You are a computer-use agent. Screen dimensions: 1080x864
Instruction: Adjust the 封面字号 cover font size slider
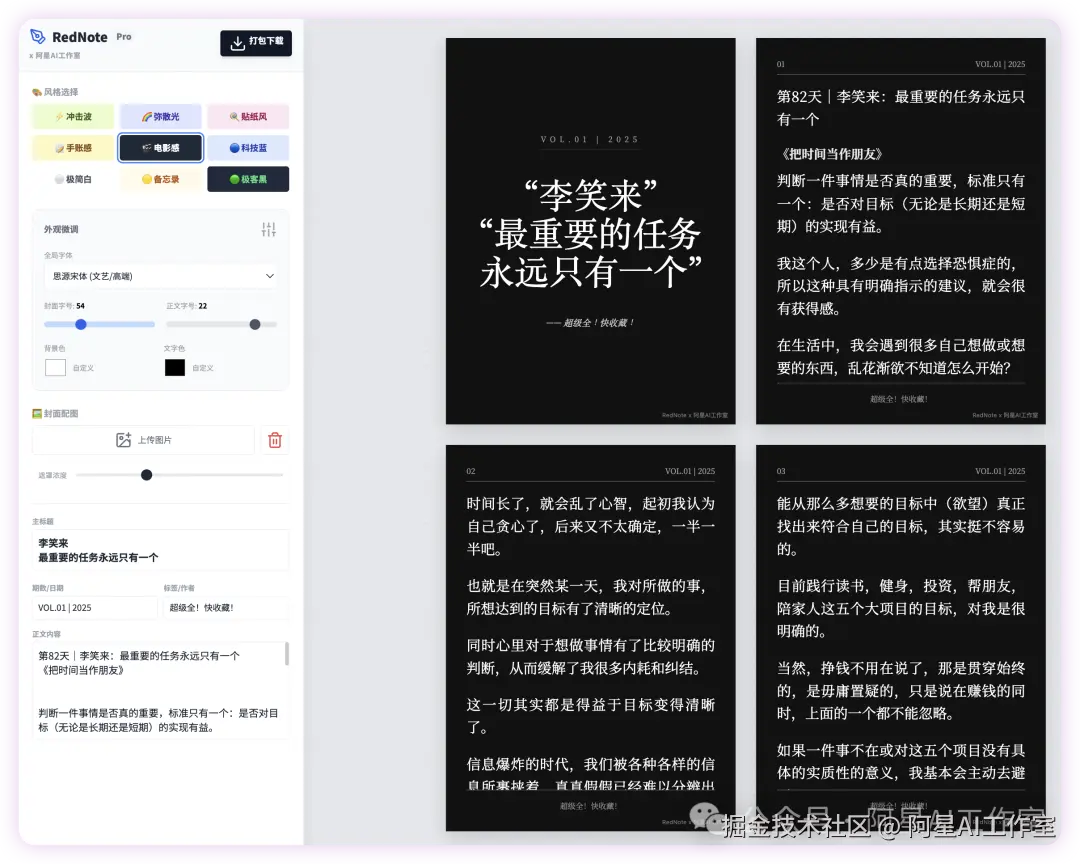pyautogui.click(x=80, y=324)
